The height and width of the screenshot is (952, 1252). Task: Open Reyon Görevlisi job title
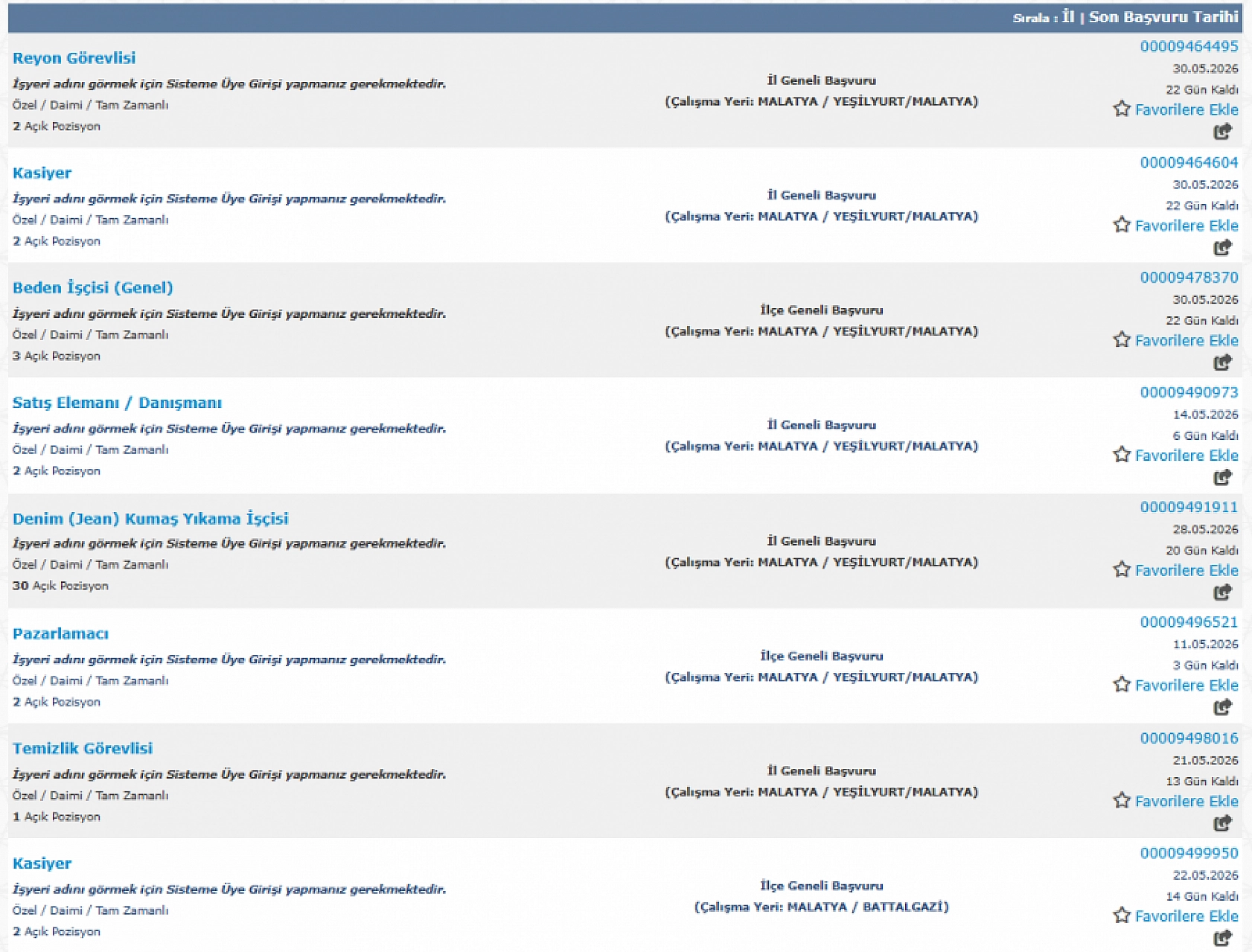coord(74,58)
